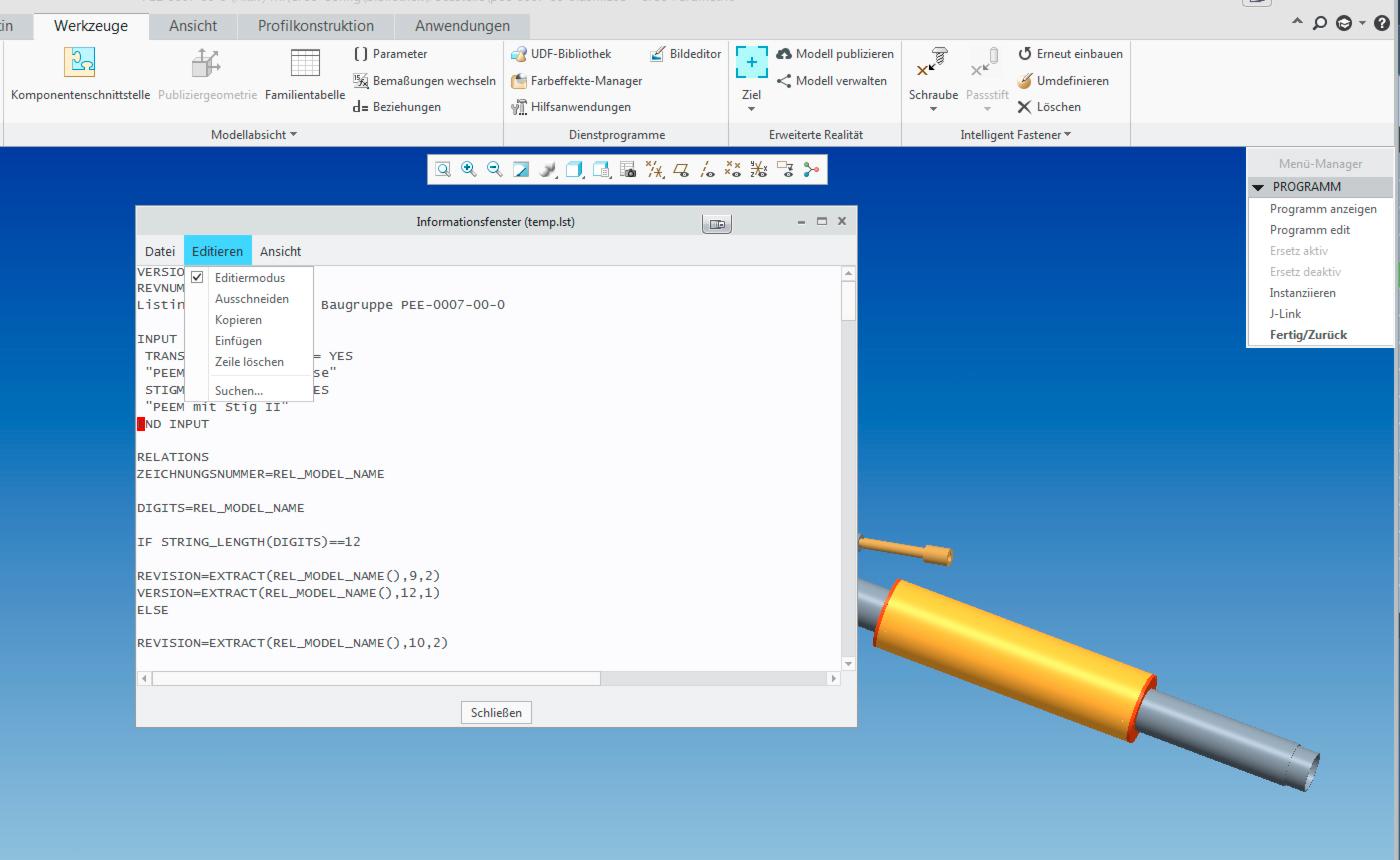Image resolution: width=1400 pixels, height=860 pixels.
Task: Click the Löschen fastener icon
Action: (1049, 107)
